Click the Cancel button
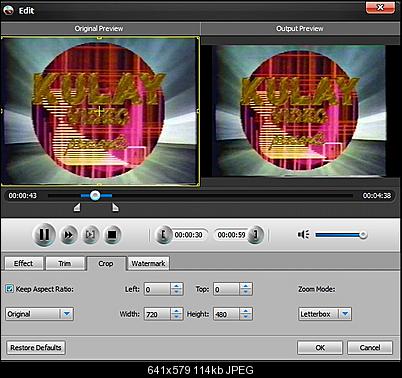Screen dimensions: 402x378 (370, 348)
